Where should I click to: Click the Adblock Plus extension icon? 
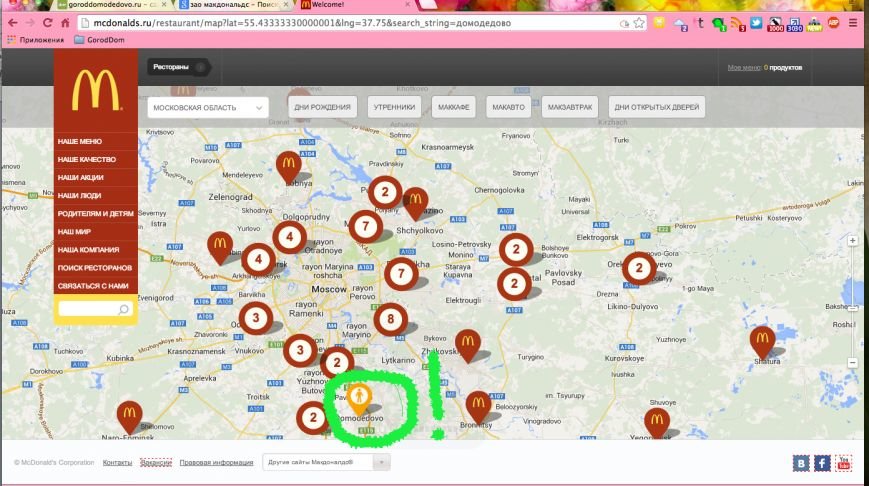[x=834, y=23]
